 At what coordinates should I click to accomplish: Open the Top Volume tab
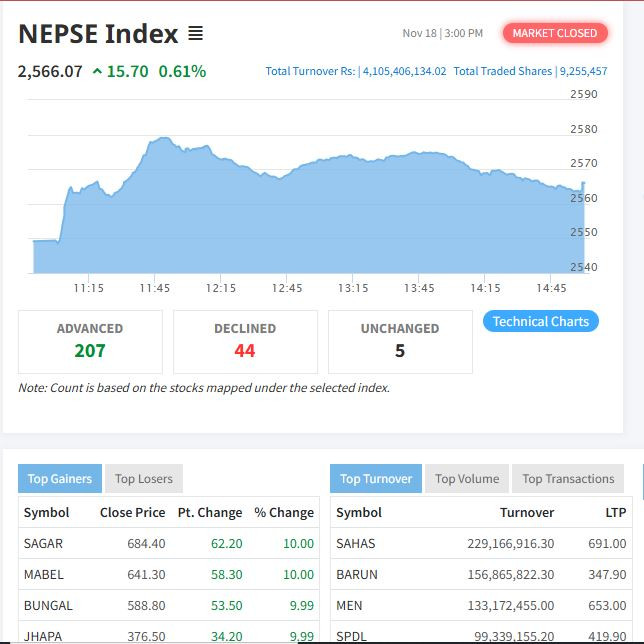(467, 479)
